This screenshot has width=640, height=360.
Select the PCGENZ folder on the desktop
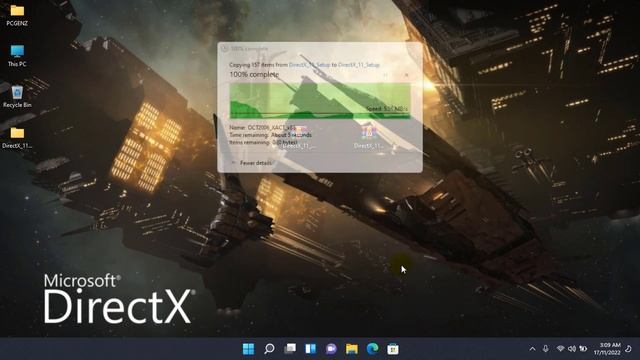click(17, 15)
